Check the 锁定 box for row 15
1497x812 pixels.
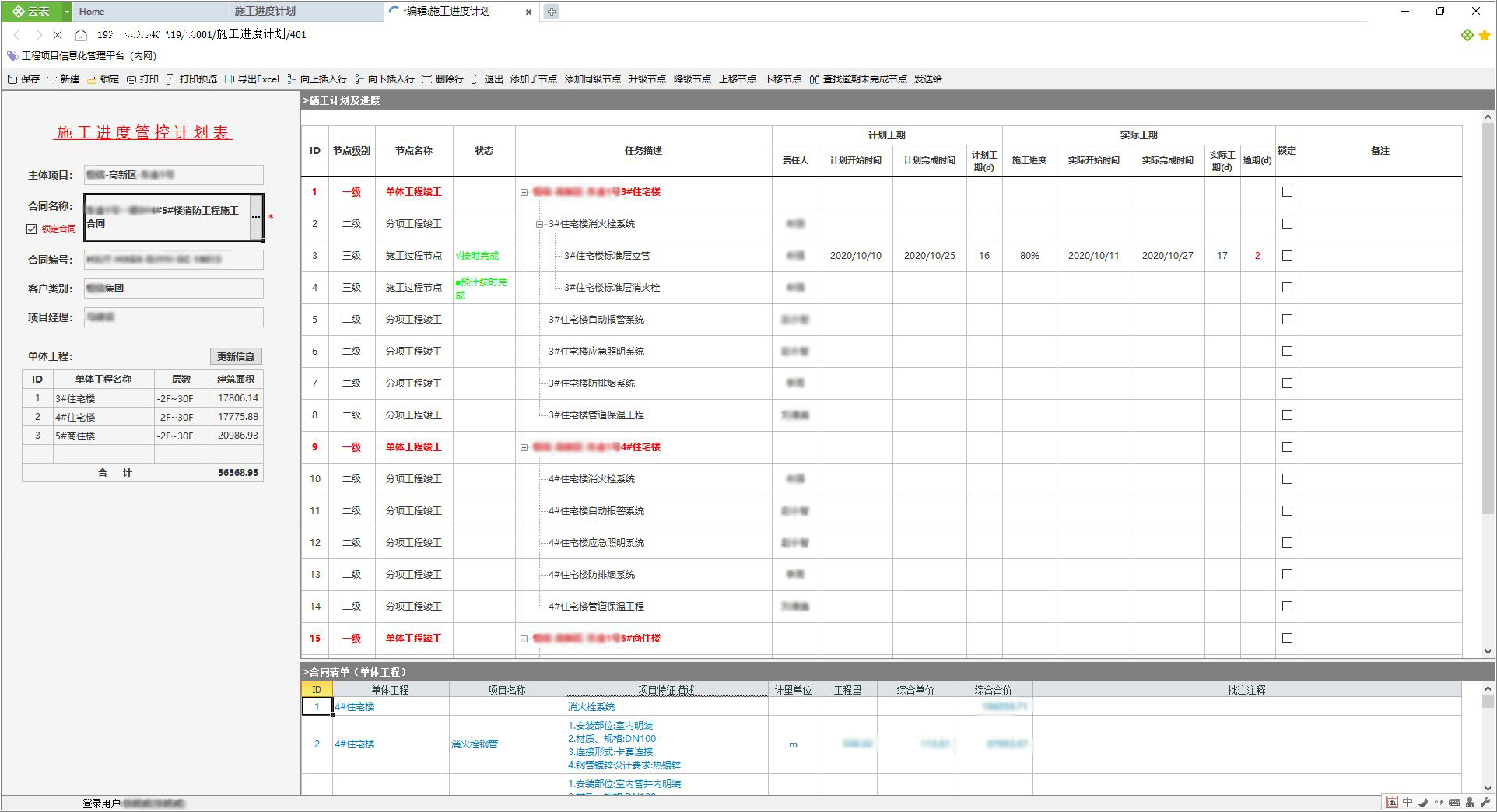(x=1287, y=639)
